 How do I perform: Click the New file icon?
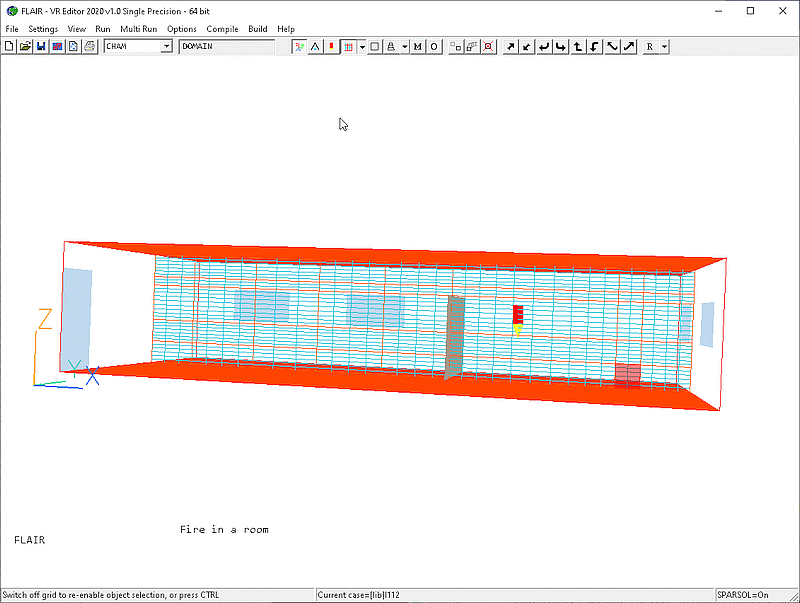coord(9,46)
